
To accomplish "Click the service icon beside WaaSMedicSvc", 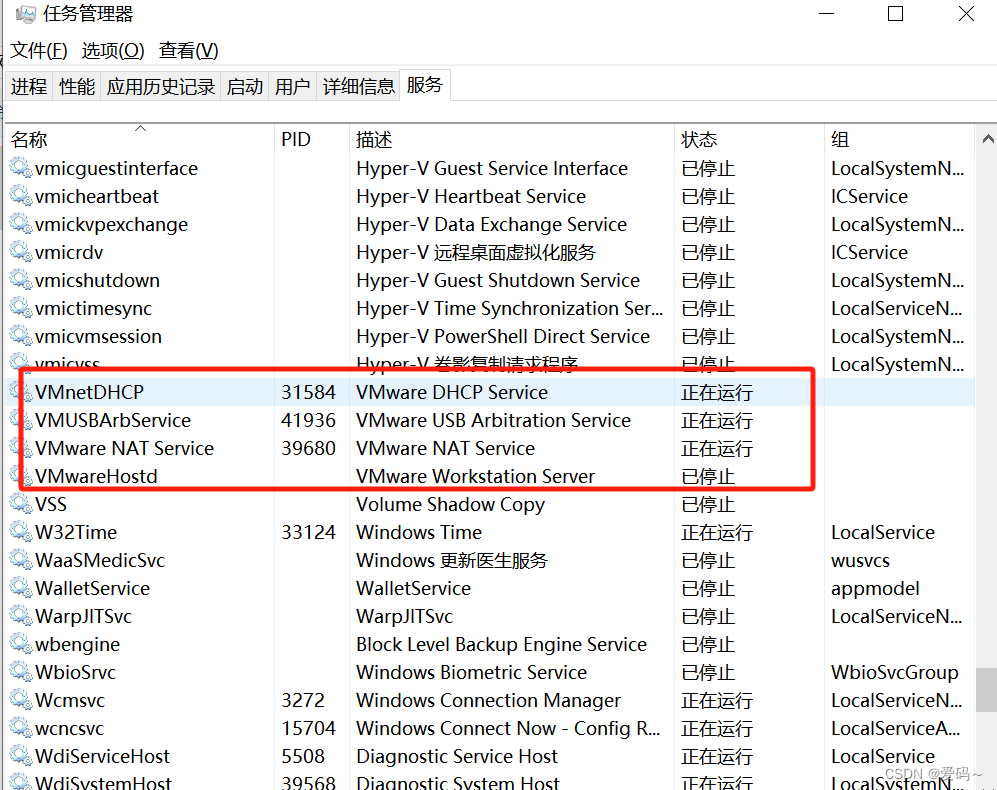I will pos(20,560).
